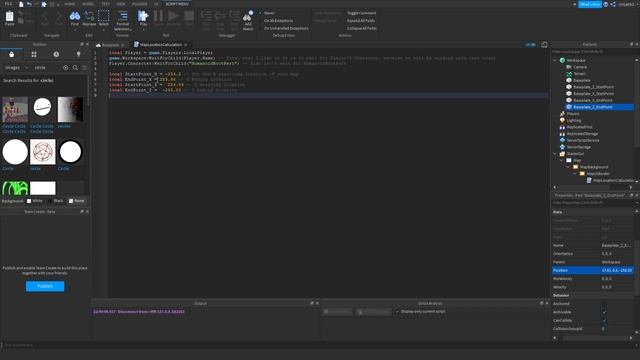Open Toolbox creations lightbulb tab
640x360 pixels.
pos(78,54)
